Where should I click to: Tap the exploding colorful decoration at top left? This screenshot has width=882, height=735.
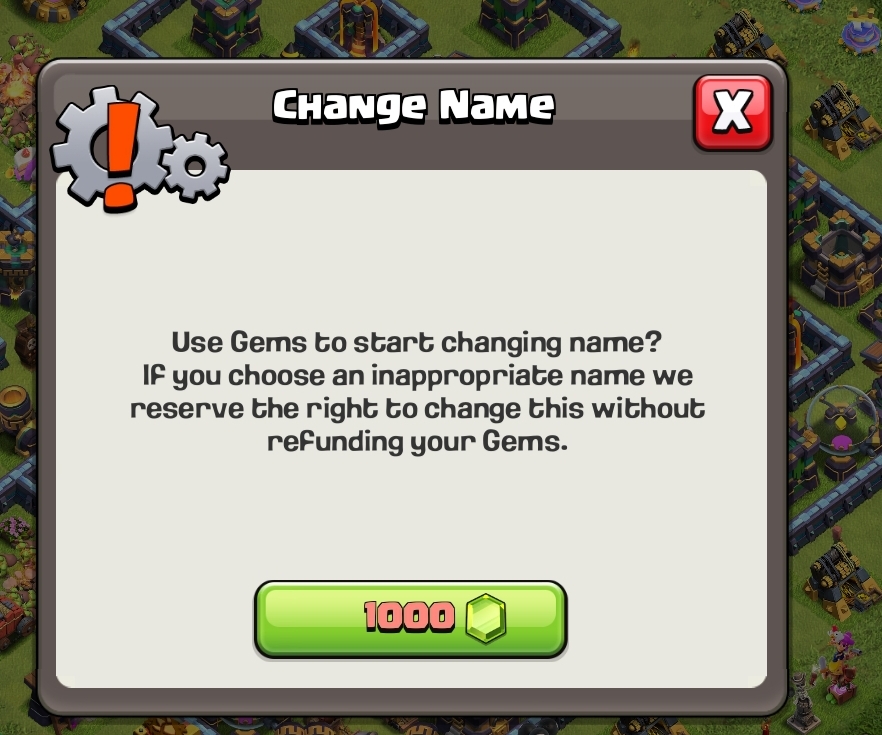[17, 84]
